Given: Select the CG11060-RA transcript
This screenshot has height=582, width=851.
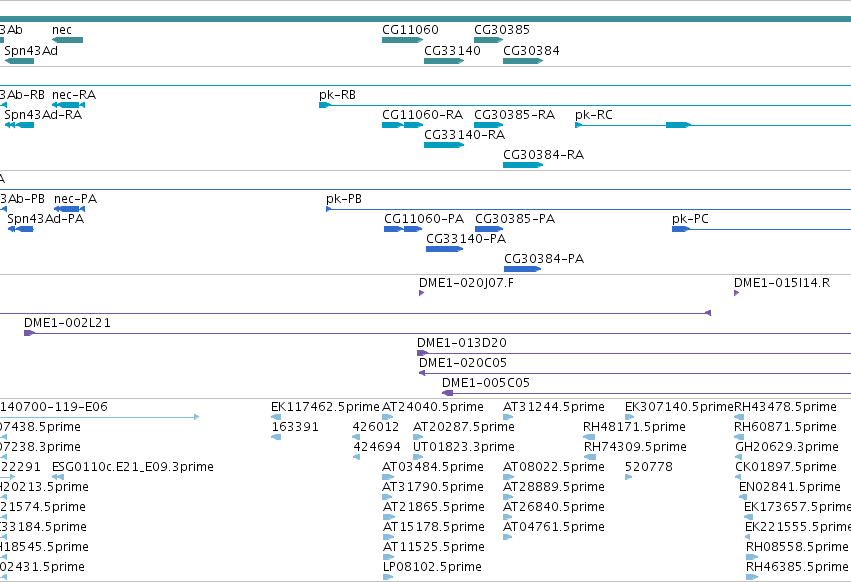Looking at the screenshot, I should [x=402, y=125].
